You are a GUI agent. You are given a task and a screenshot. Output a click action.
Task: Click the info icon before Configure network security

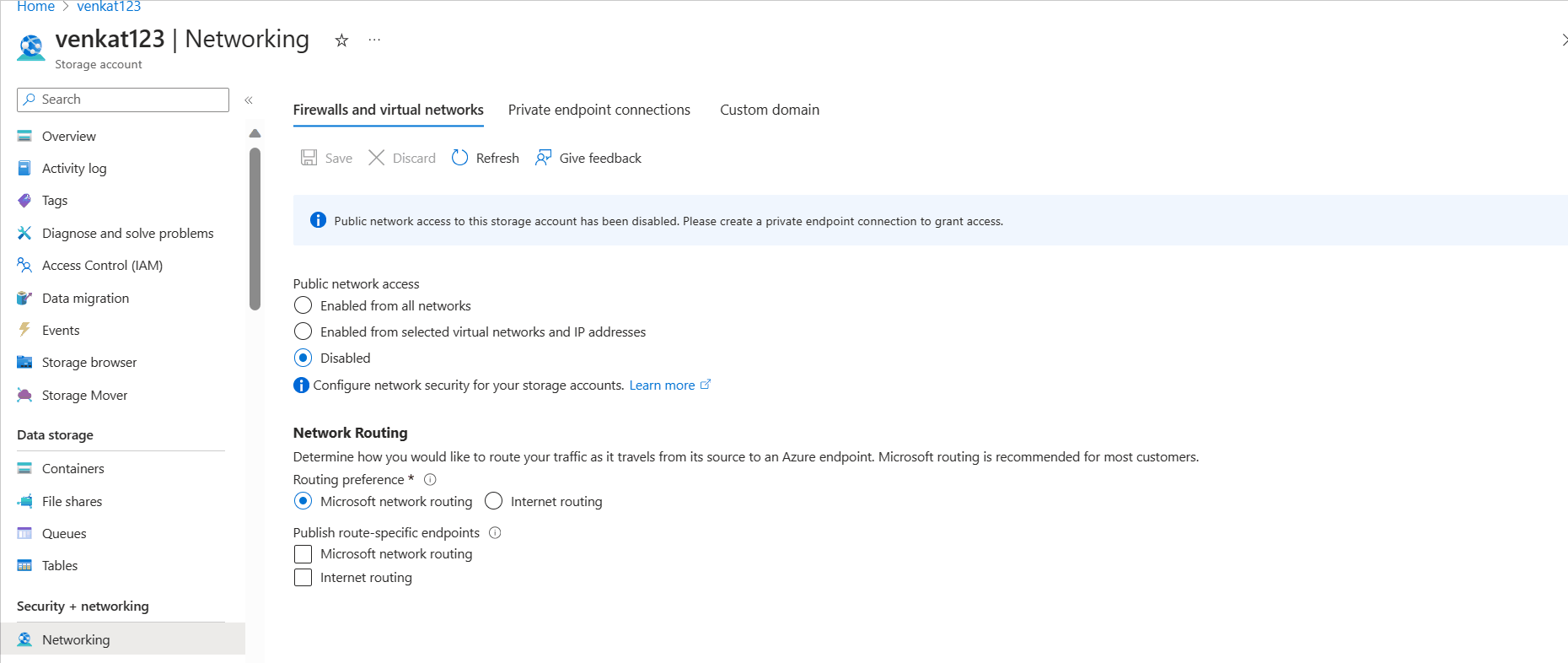301,385
